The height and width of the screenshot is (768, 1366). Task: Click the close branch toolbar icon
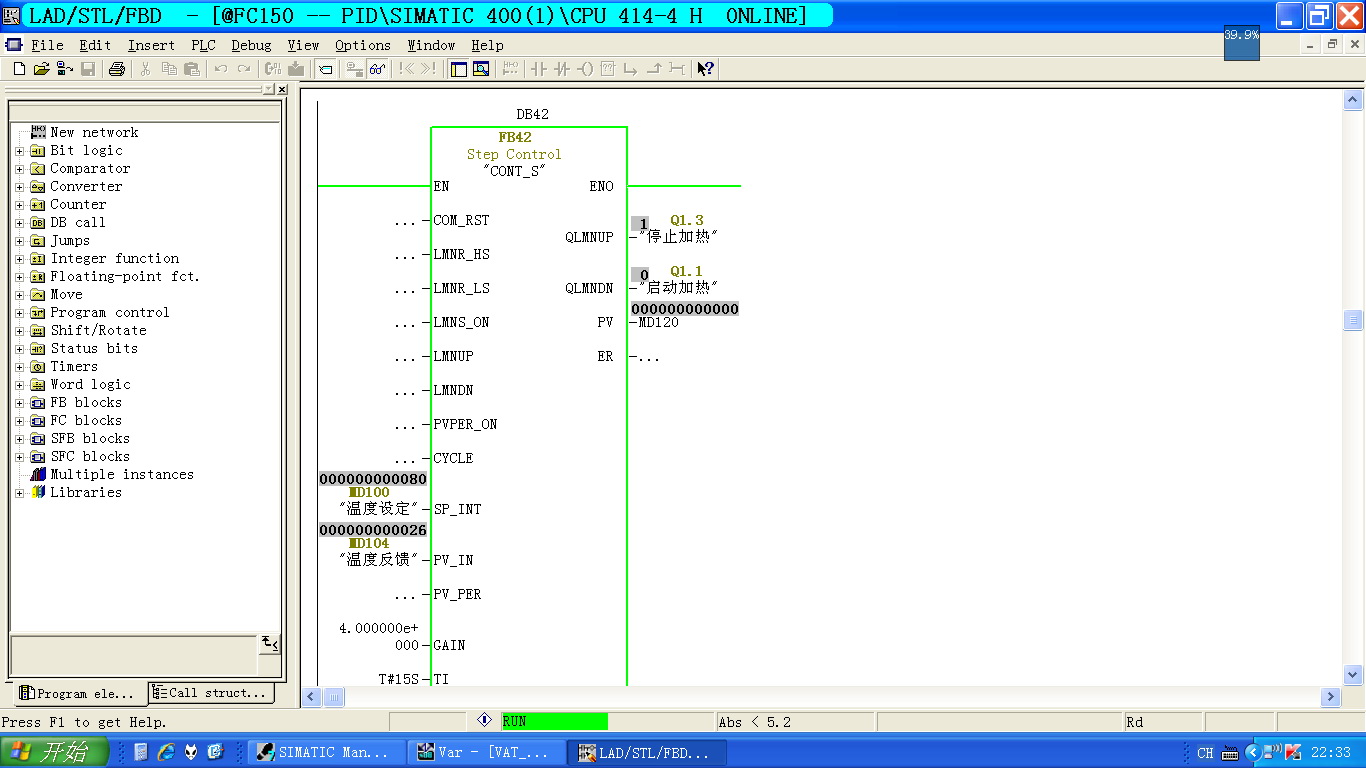tap(654, 69)
